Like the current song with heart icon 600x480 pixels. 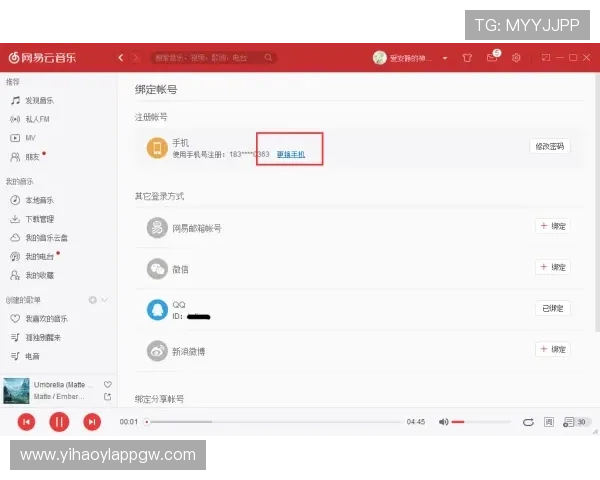tap(108, 384)
